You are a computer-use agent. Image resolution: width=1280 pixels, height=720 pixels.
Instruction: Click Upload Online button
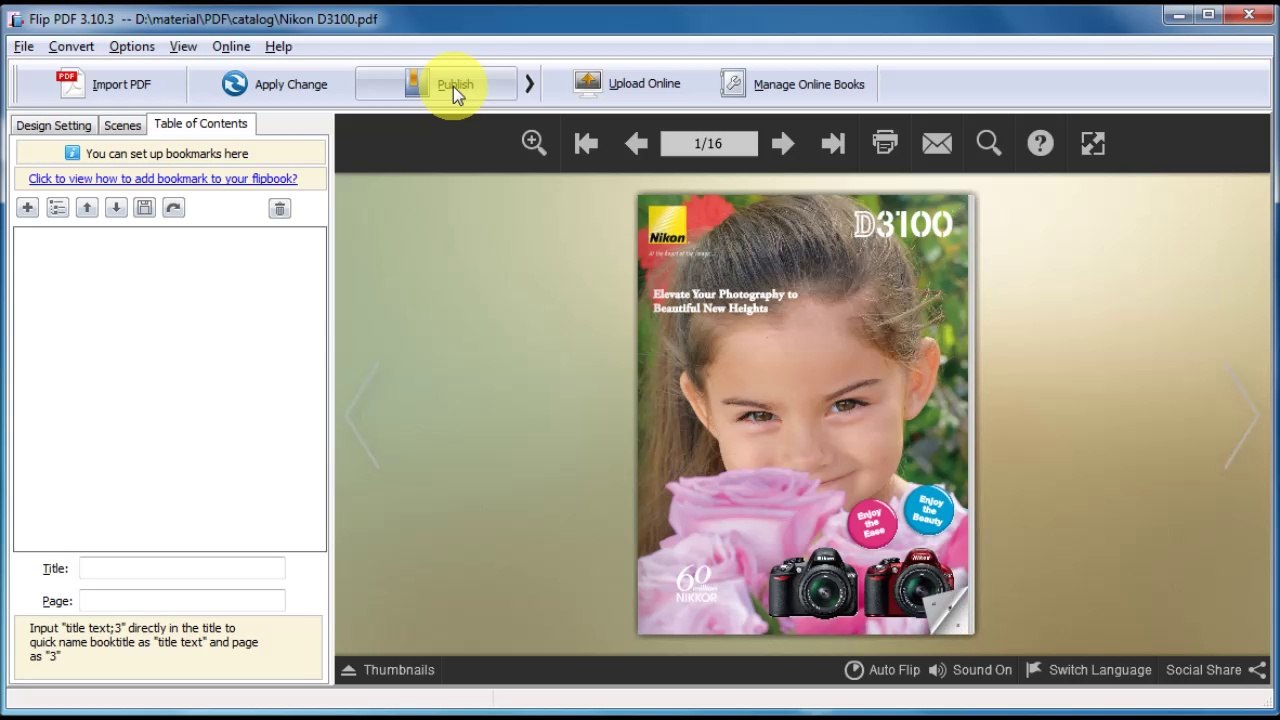(628, 84)
